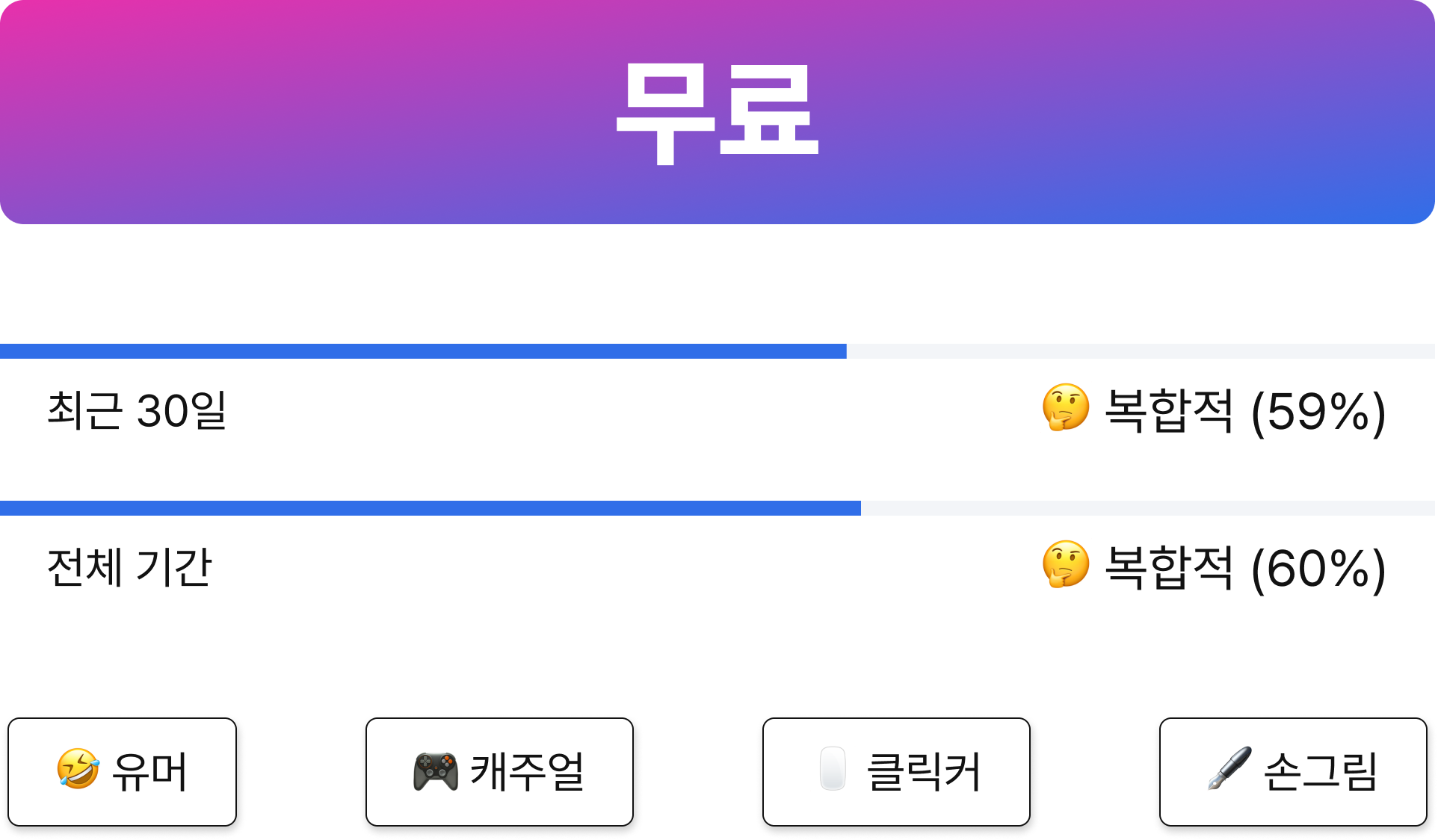The image size is (1438, 840).
Task: Select the 캐주얼 tag button
Action: coord(499,772)
